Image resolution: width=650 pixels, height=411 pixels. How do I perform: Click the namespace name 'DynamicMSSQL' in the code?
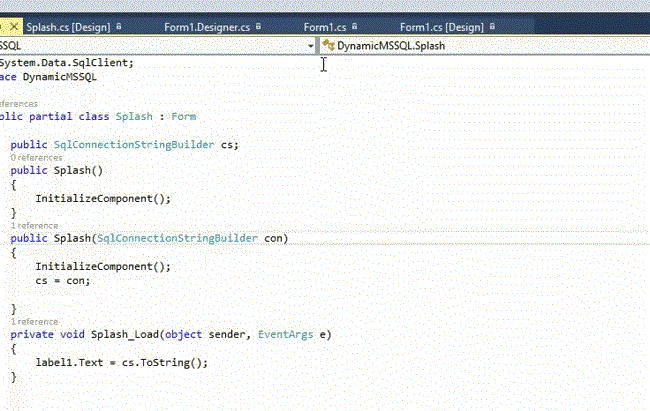60,77
